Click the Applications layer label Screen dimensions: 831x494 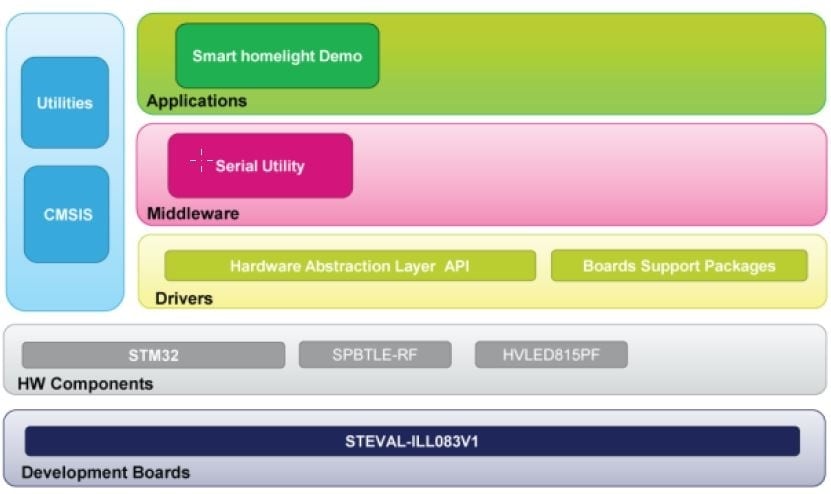(196, 101)
